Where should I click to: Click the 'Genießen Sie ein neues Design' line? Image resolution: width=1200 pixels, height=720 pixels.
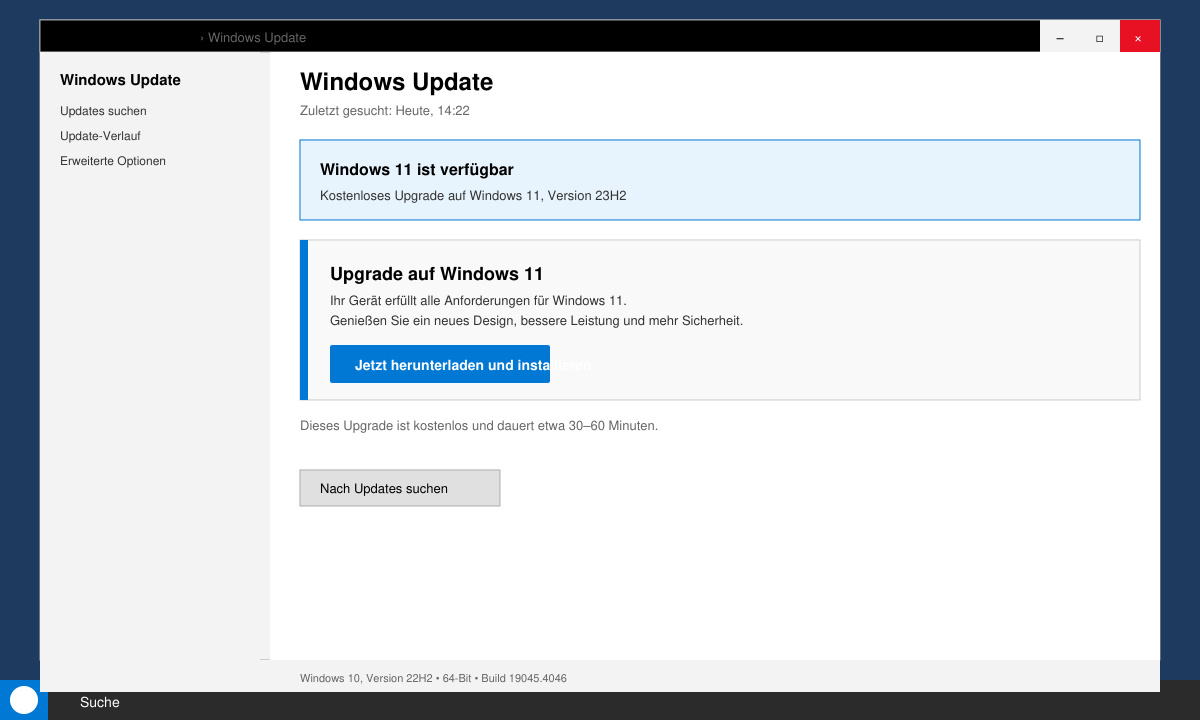536,321
